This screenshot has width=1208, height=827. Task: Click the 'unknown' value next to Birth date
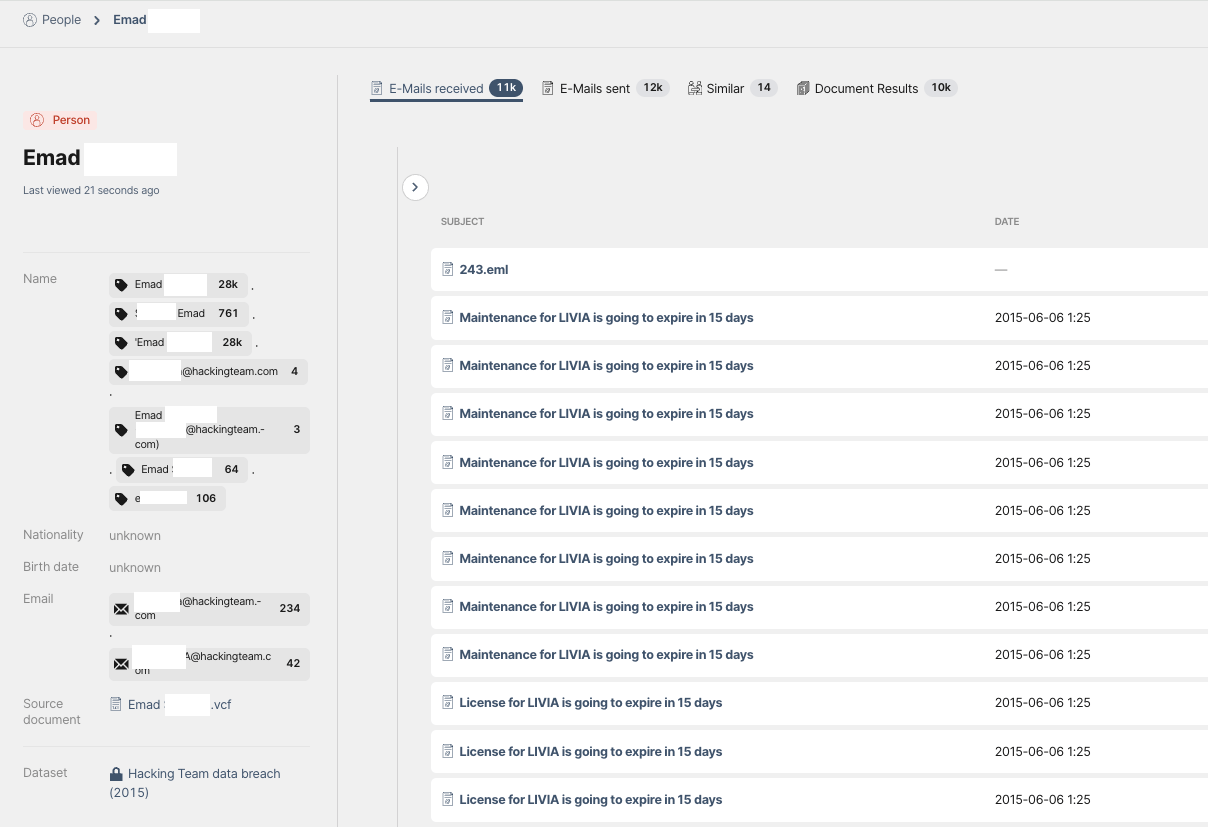click(135, 568)
